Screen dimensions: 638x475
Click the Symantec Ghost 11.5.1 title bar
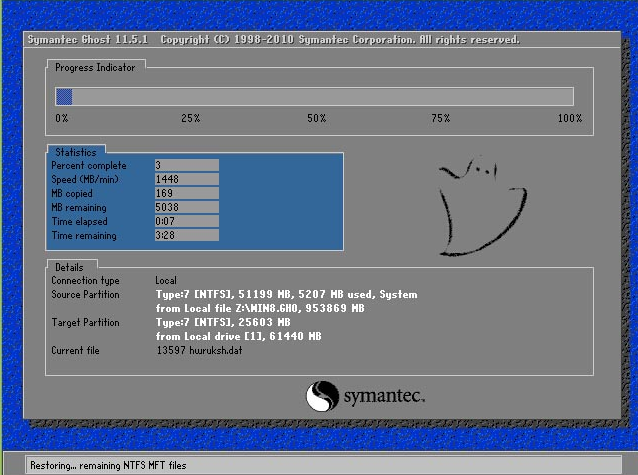(322, 39)
